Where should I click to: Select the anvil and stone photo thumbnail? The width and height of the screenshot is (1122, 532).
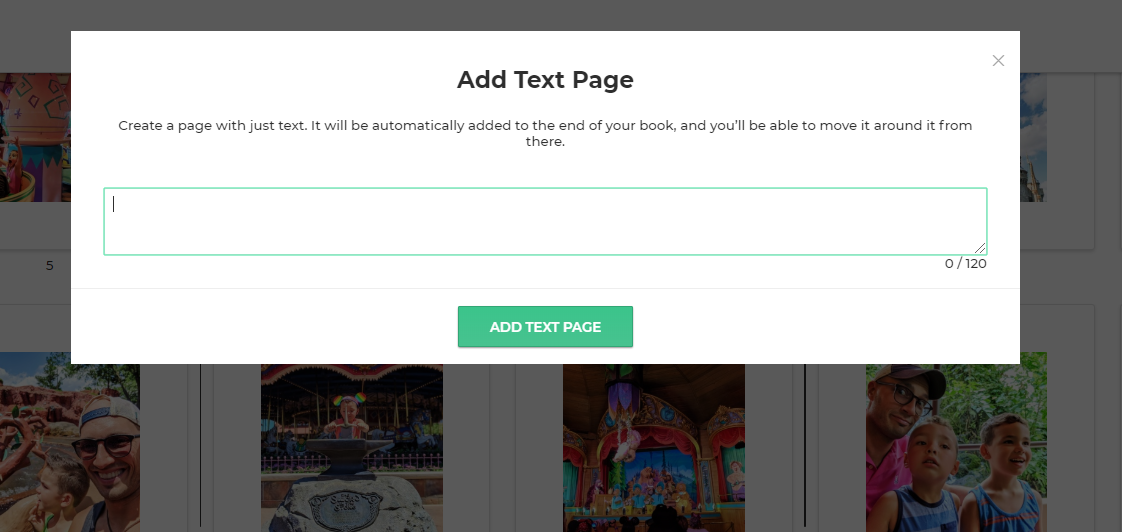pos(351,448)
